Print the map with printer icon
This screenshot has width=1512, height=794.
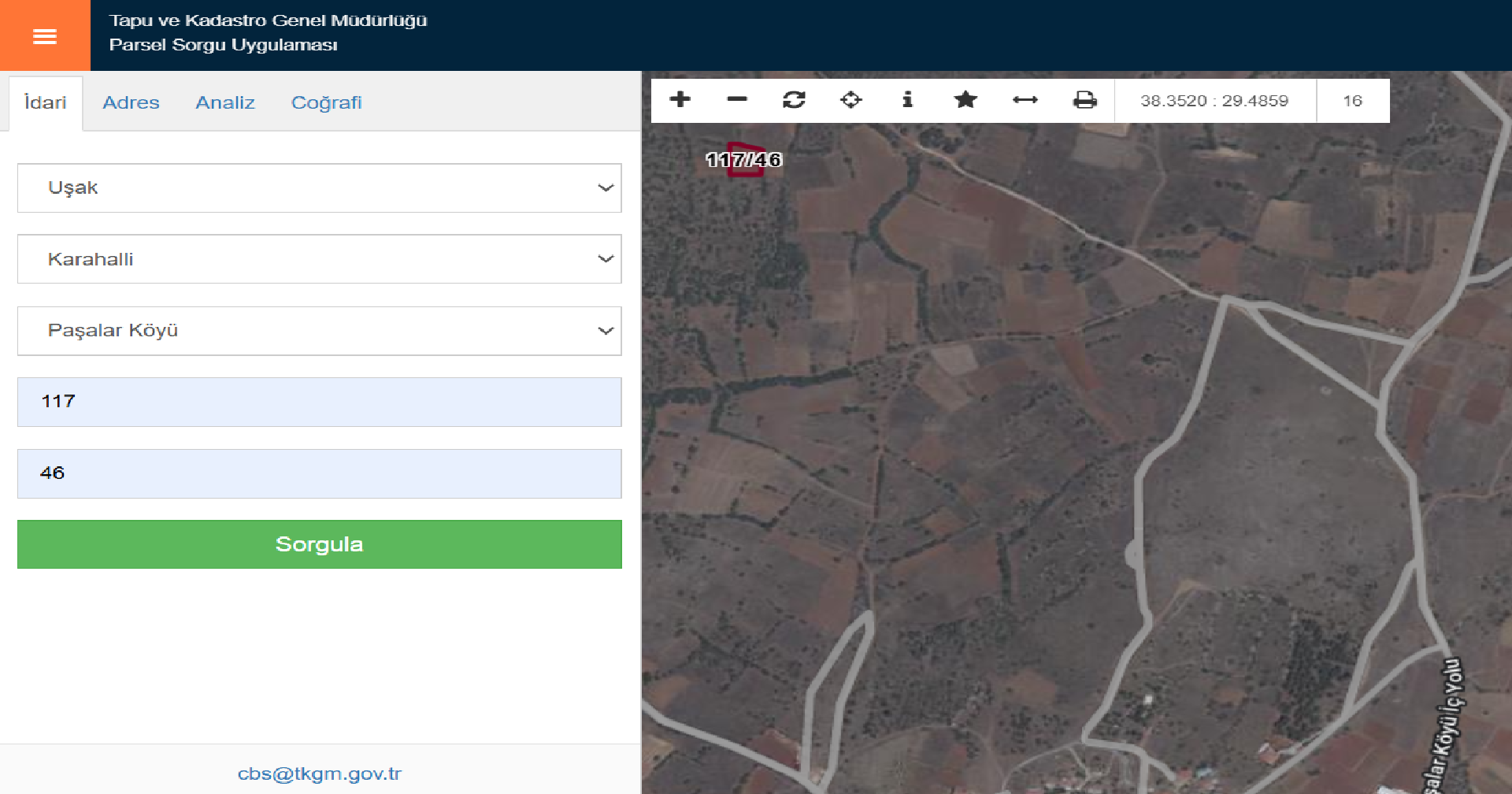1085,99
